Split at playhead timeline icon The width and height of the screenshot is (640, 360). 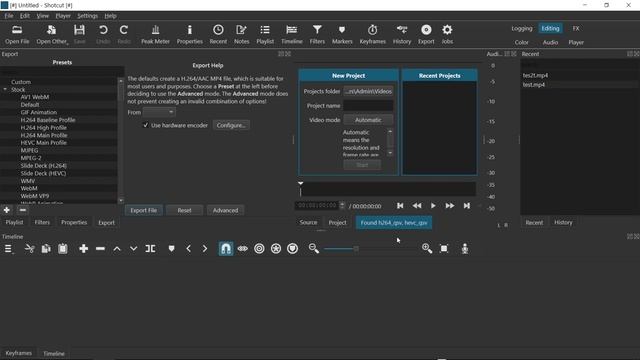[x=150, y=249]
